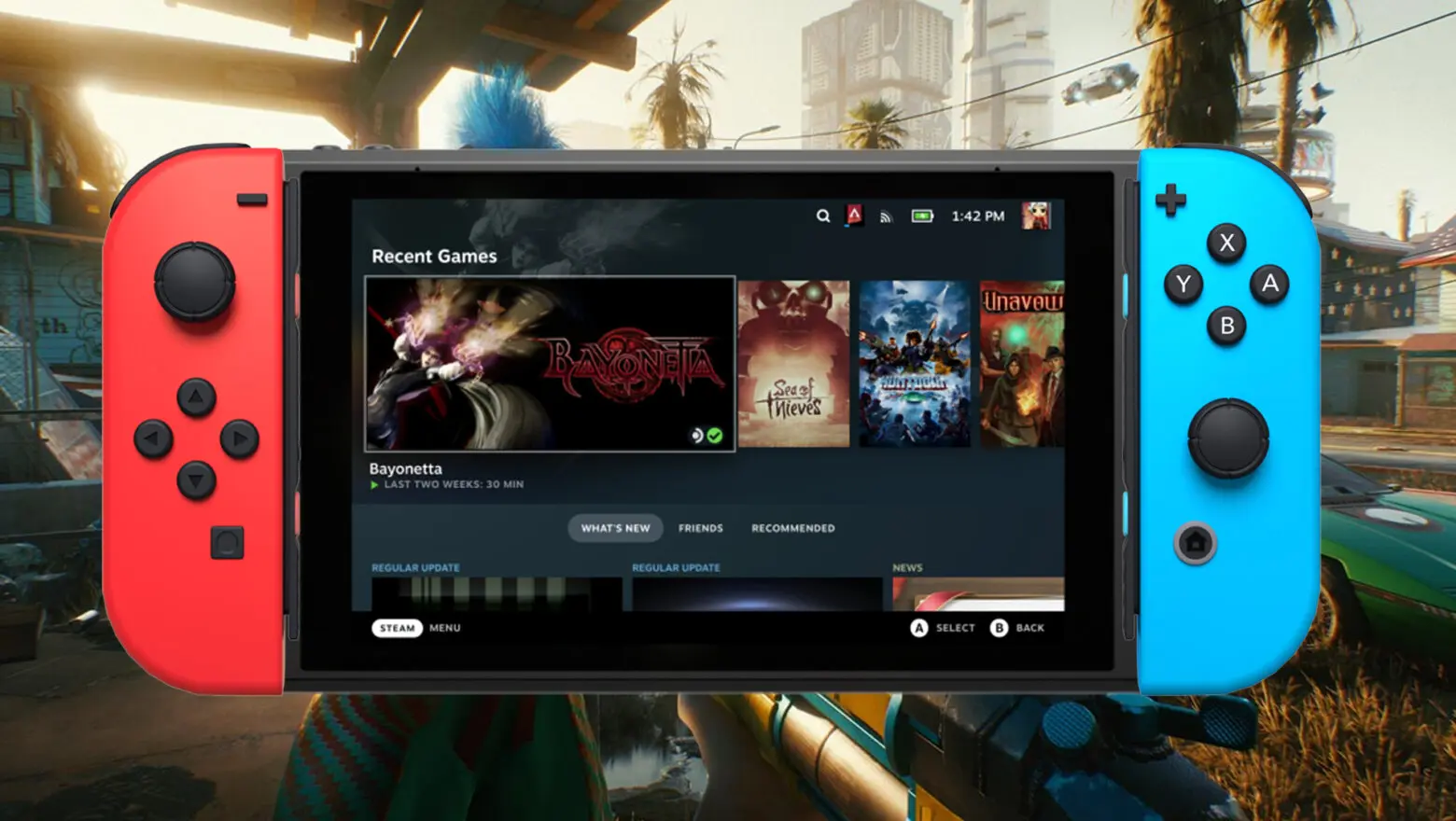Tap the B button on blue Joy-Con
1456x821 pixels.
(1227, 326)
